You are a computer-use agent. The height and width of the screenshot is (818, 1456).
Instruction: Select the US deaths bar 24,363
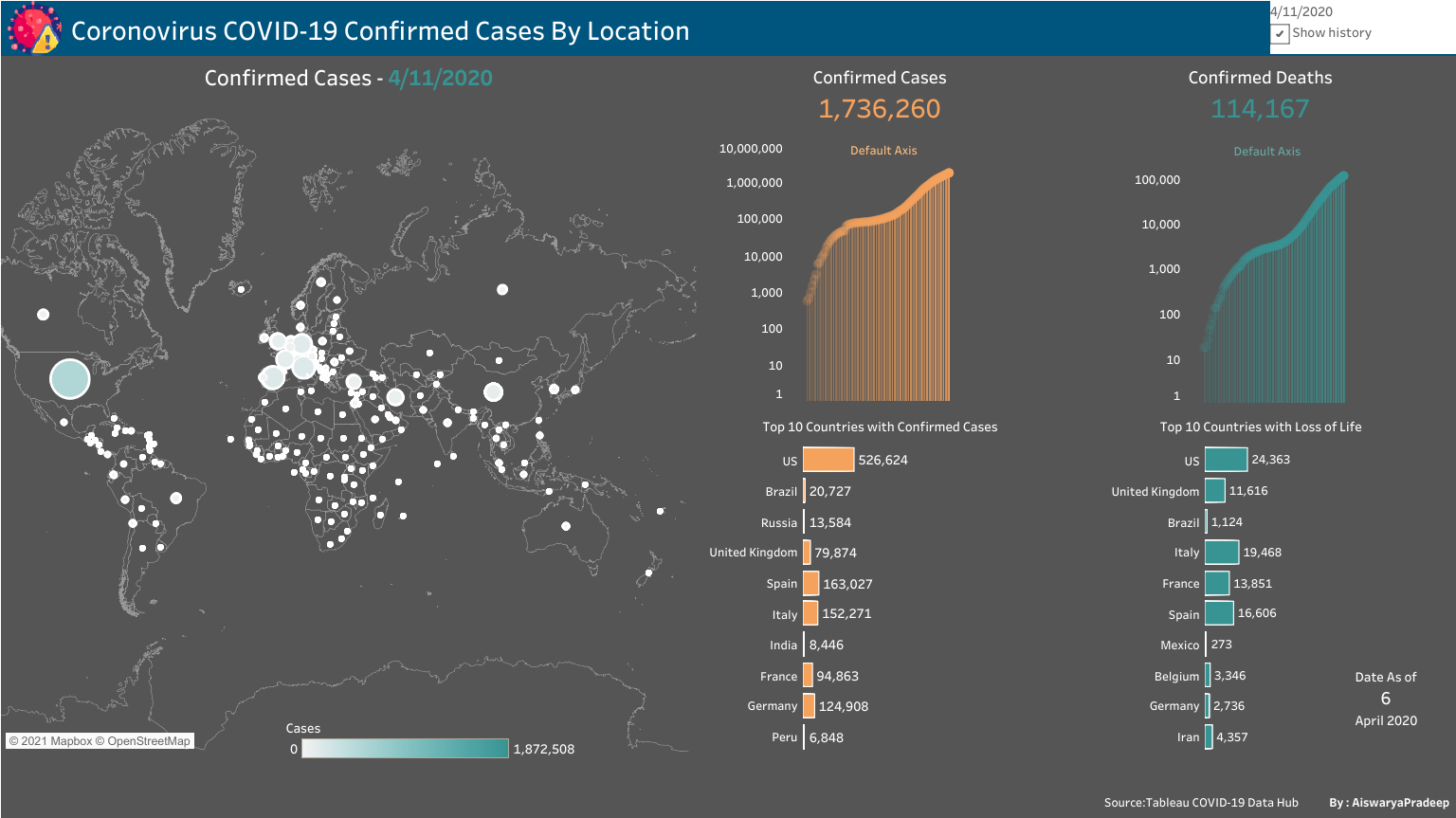tap(1227, 460)
